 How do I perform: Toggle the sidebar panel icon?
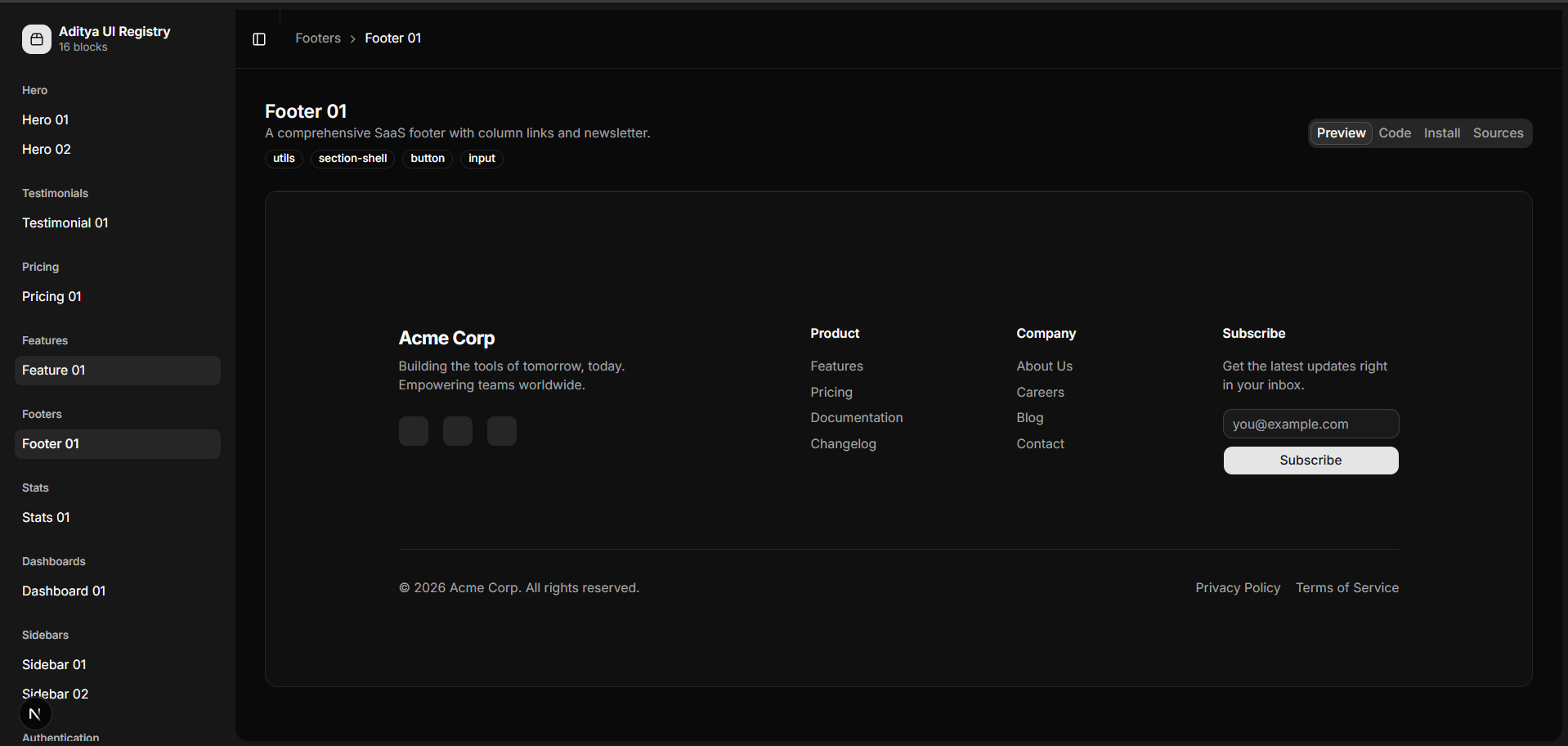pos(259,38)
